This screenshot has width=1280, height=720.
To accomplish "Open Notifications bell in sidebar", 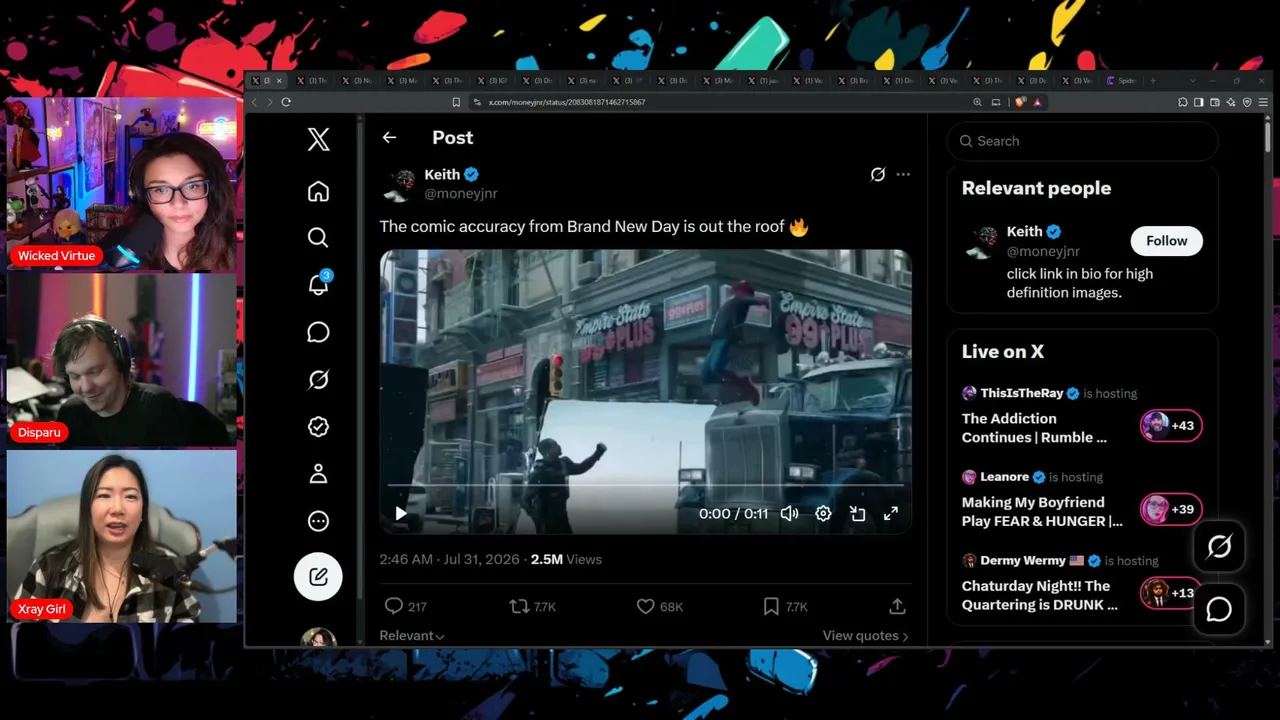I will 318,284.
